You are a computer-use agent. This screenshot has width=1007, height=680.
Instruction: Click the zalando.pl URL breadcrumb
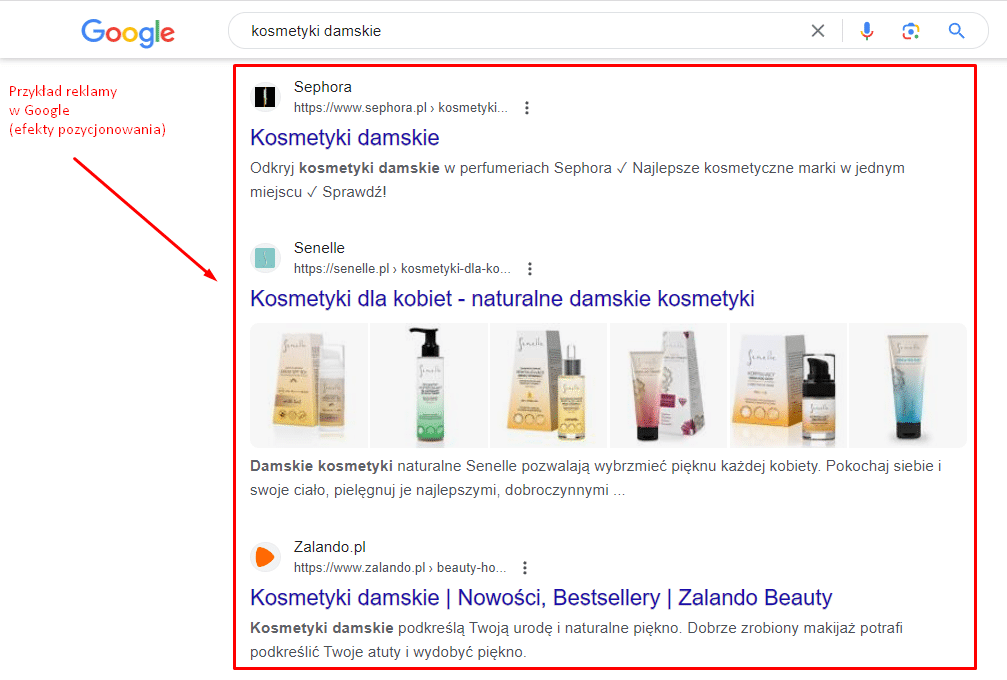pos(400,568)
